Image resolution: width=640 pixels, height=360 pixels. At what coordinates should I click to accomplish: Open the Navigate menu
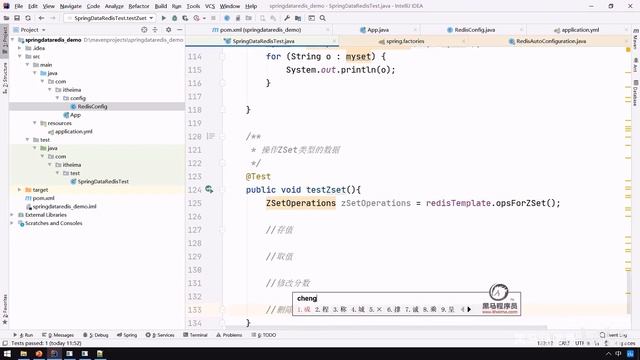(71, 6)
